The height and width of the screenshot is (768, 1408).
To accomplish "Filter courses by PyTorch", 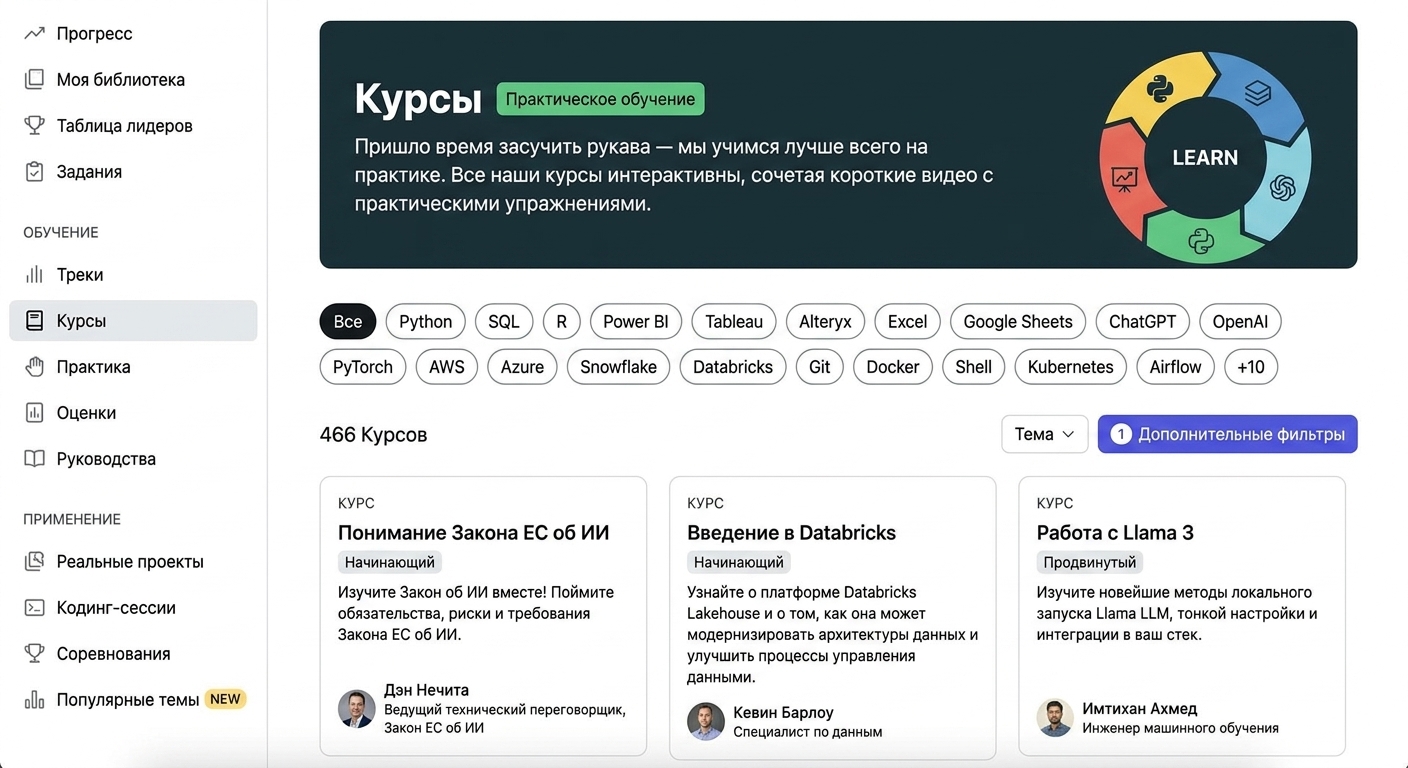I will pos(363,366).
